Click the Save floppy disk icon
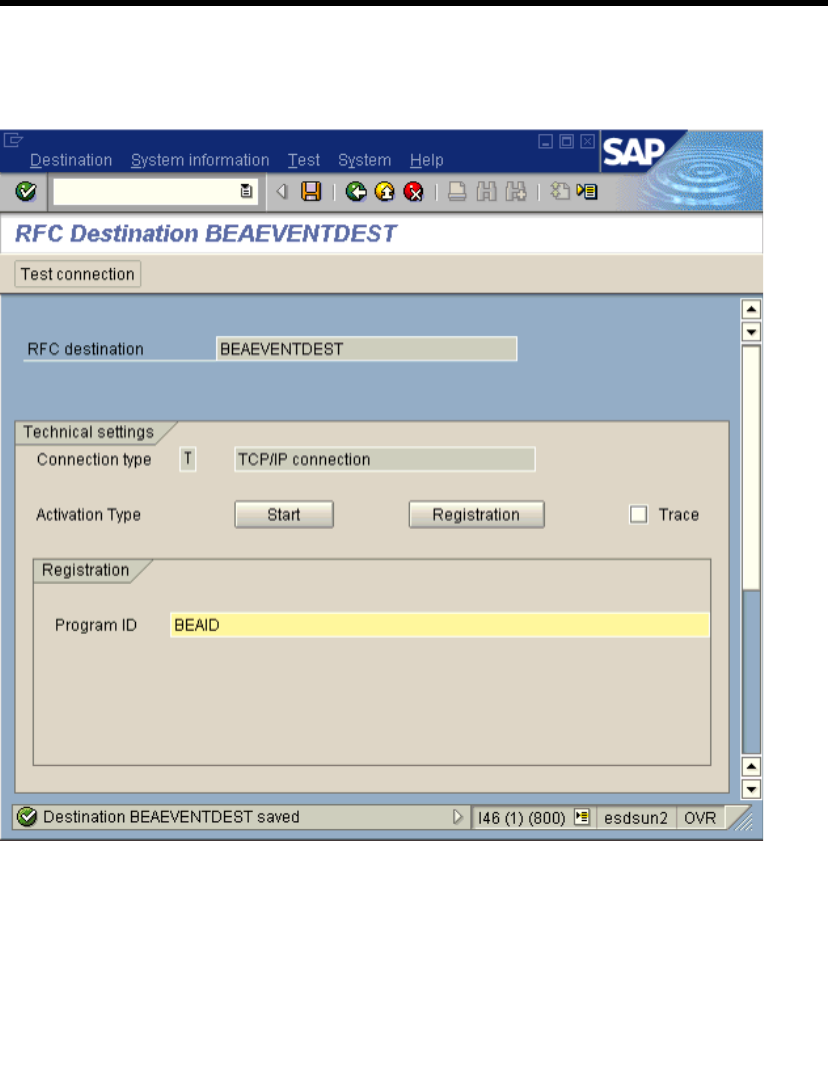 [x=311, y=192]
